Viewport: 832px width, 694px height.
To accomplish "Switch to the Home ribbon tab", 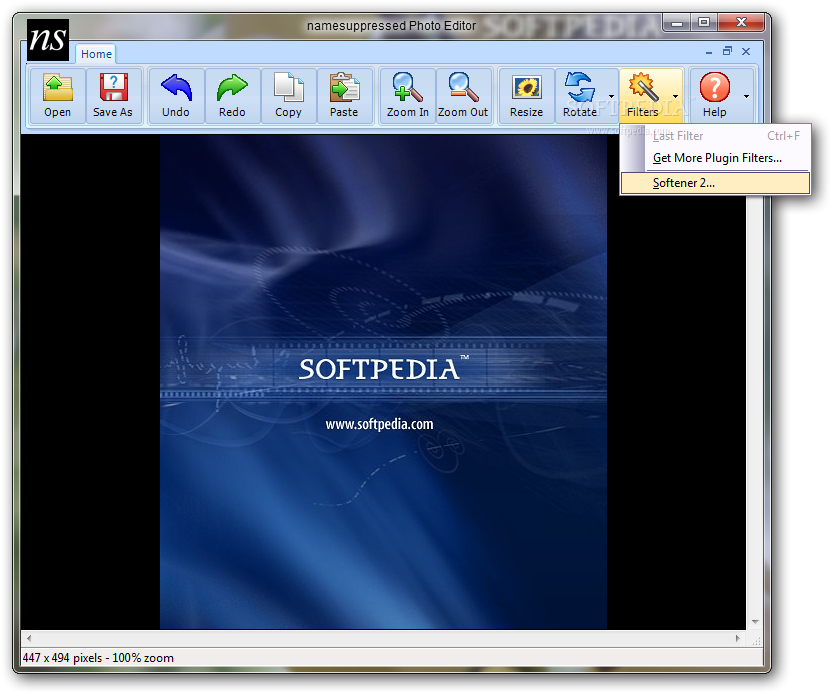I will (96, 54).
